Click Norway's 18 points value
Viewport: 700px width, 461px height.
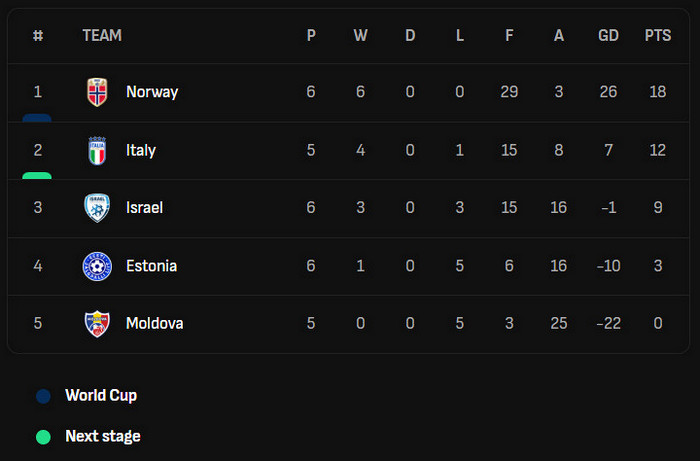(658, 92)
